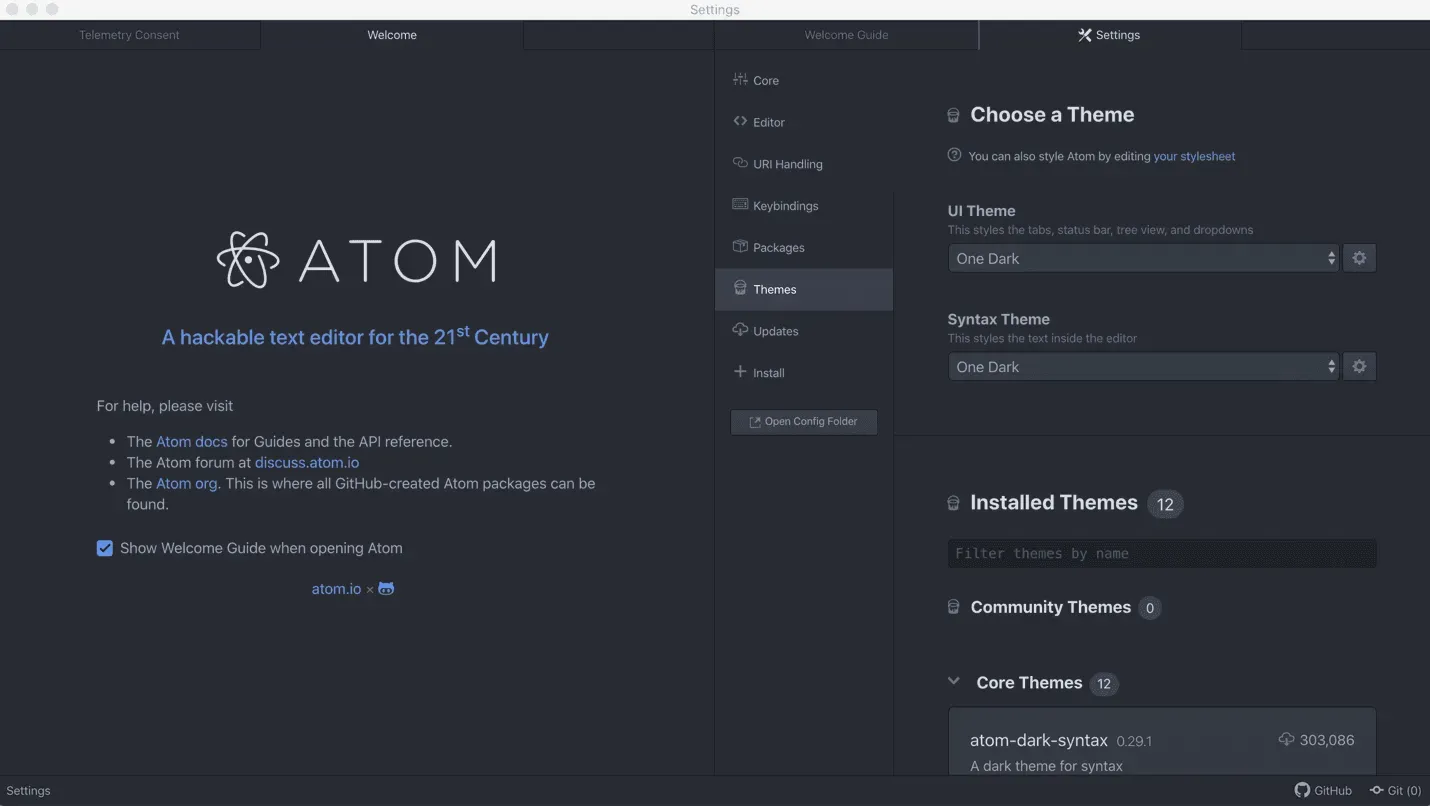Open the Atom docs link
The height and width of the screenshot is (806, 1430).
pos(192,441)
